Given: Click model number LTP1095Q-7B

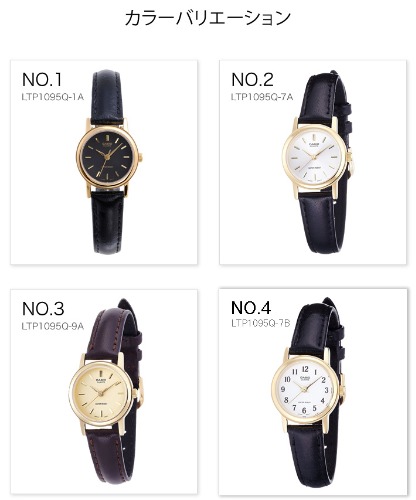Looking at the screenshot, I should pos(261,323).
